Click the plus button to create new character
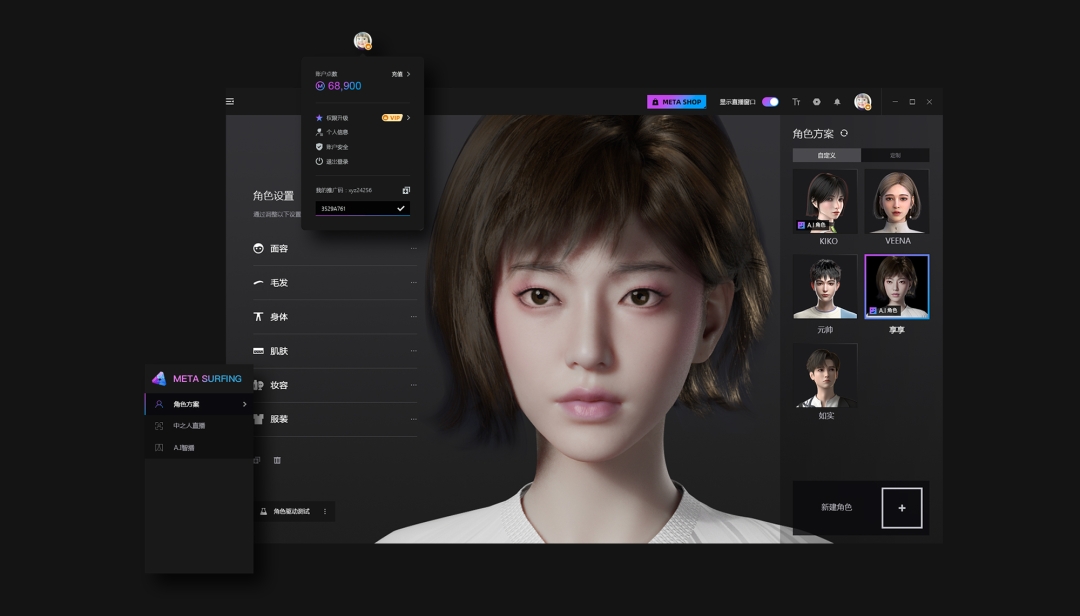The image size is (1080, 616). click(901, 508)
